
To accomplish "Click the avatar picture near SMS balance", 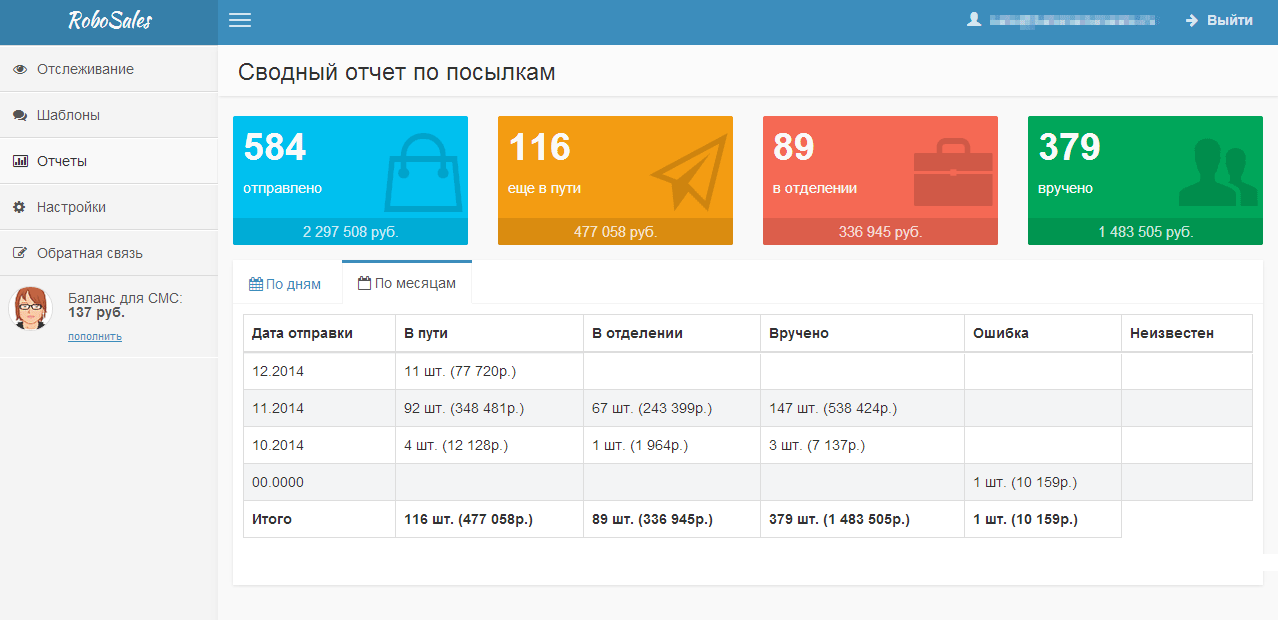I will (30, 309).
